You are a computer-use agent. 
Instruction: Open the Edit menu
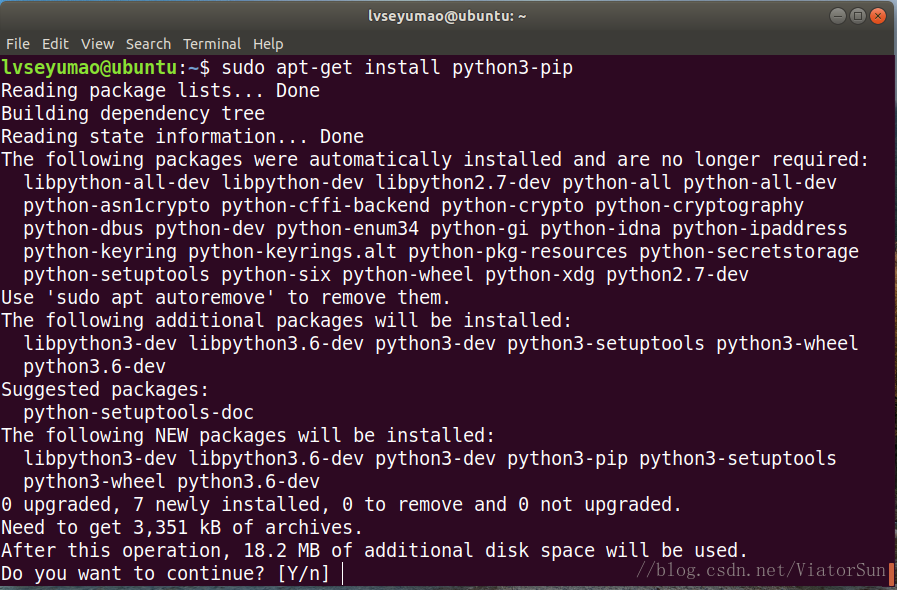pyautogui.click(x=55, y=44)
